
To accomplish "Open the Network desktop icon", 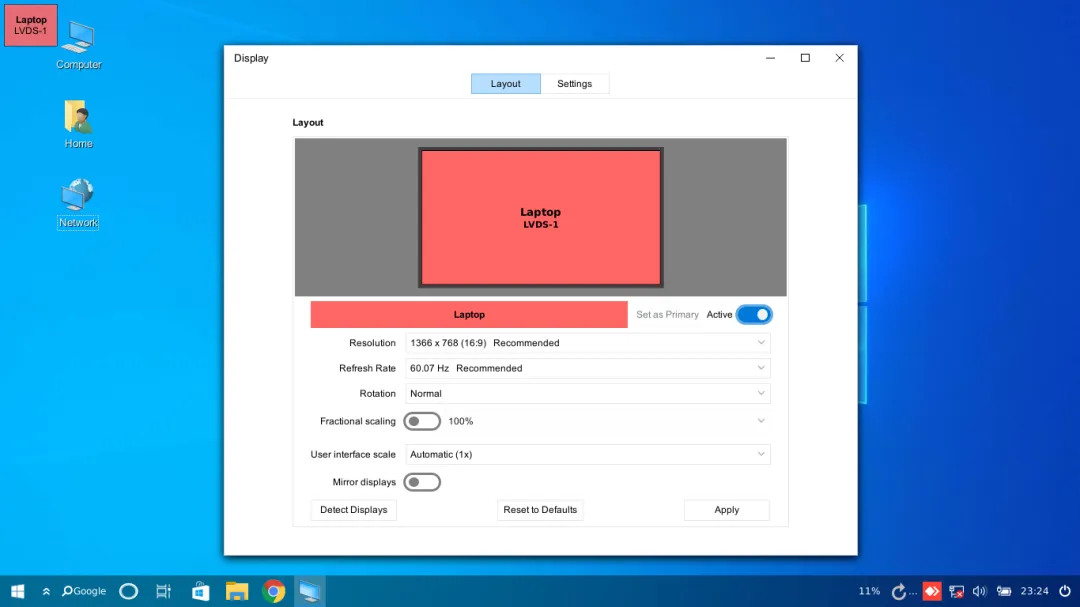I will pyautogui.click(x=78, y=203).
